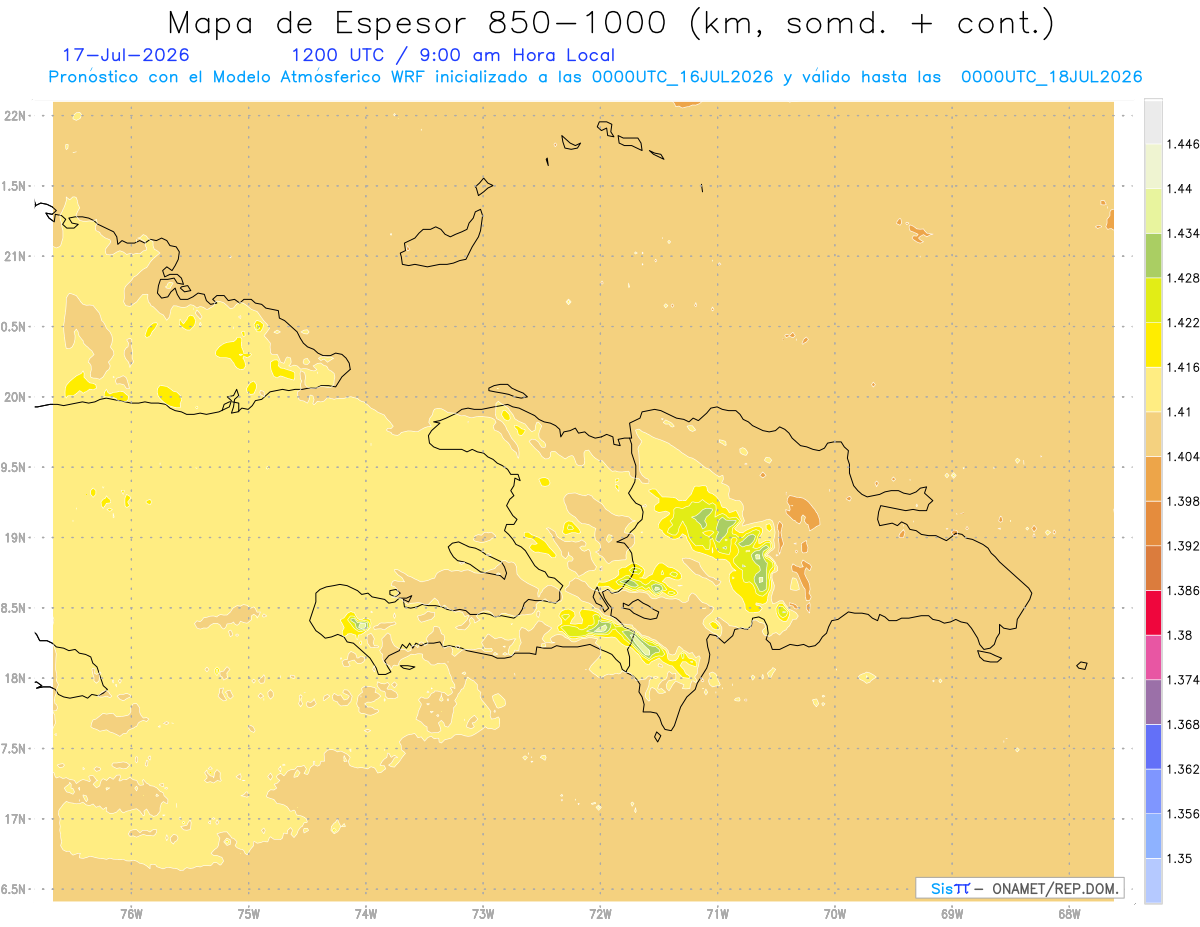Click the '70W' longitude label

click(x=835, y=914)
